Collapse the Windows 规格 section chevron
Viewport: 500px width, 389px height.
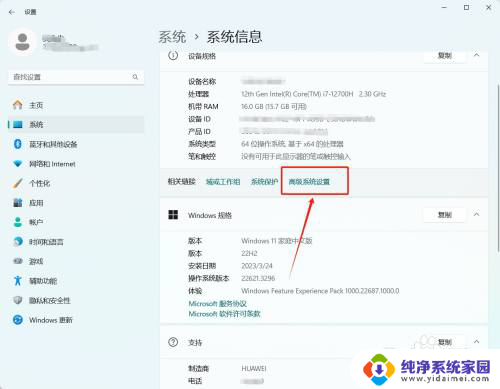[x=477, y=215]
